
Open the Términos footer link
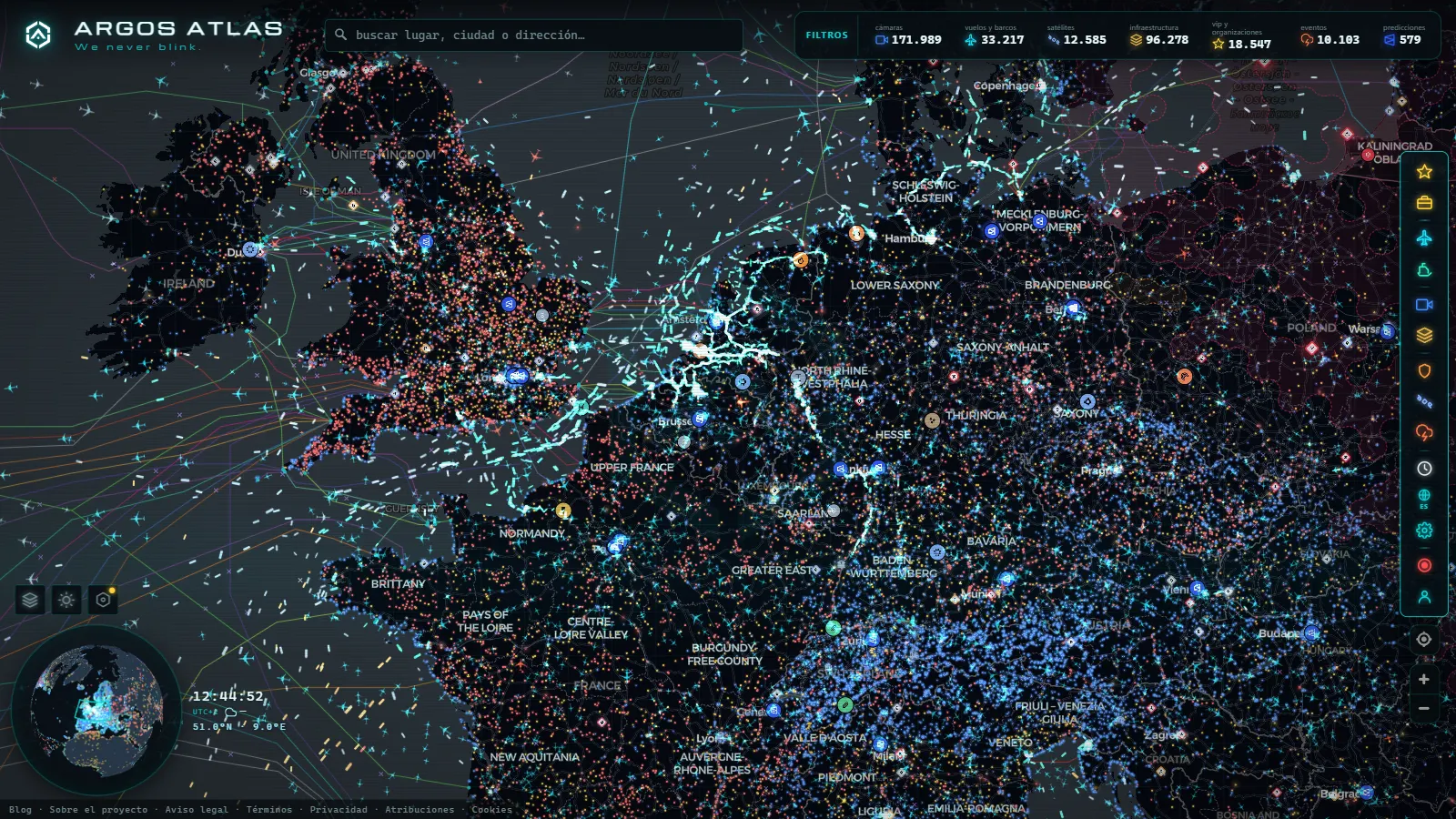[x=269, y=809]
